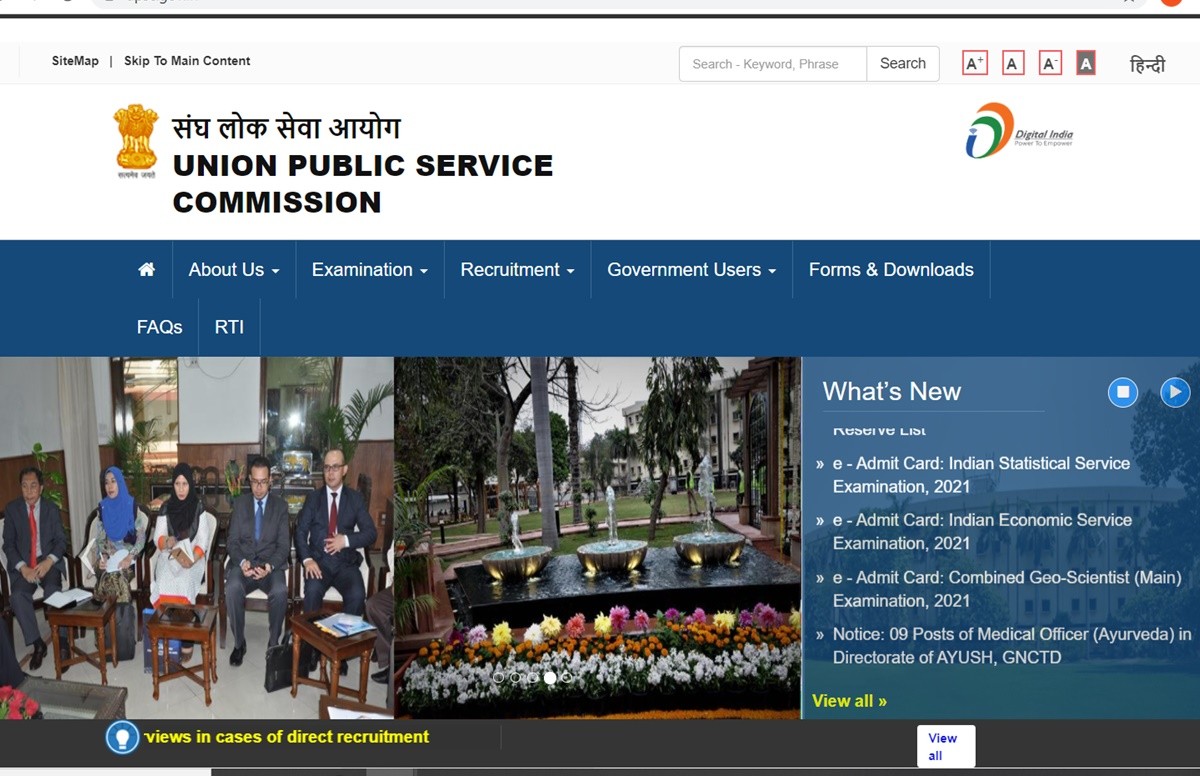Open the RTI menu item
1200x776 pixels.
pos(229,327)
